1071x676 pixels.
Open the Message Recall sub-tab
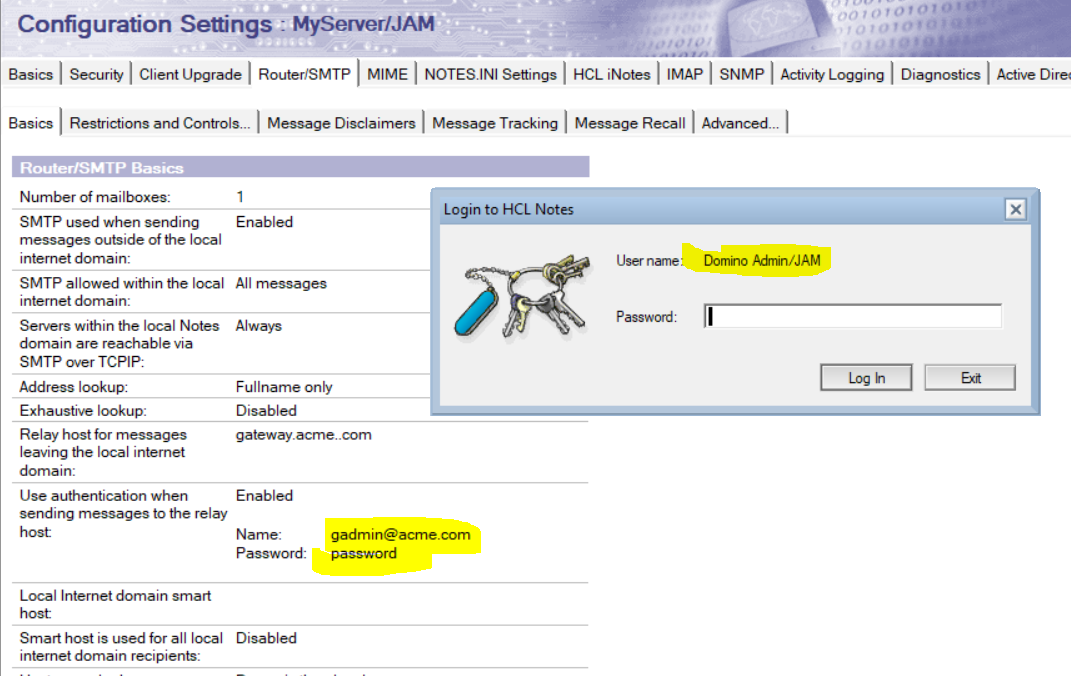(x=630, y=123)
